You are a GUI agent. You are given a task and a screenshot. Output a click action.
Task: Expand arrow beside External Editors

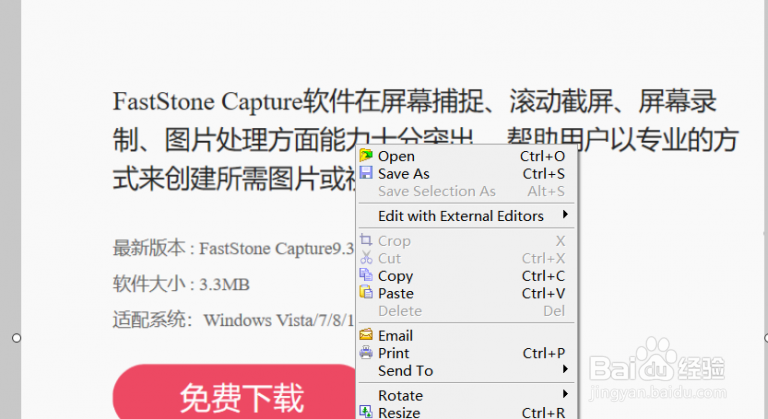(x=565, y=215)
